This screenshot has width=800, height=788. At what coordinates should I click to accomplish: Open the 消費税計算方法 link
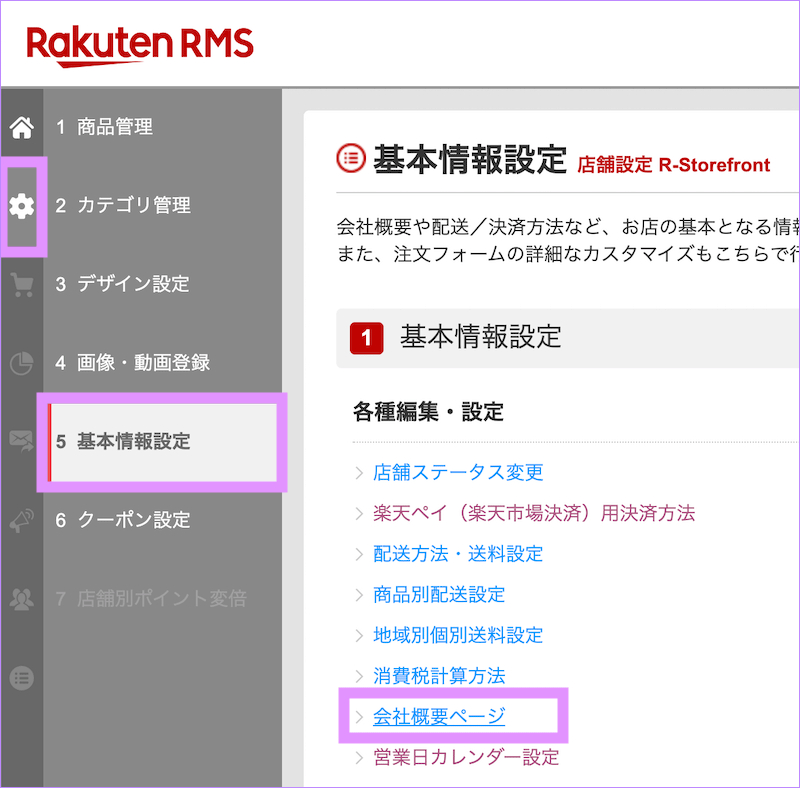coord(439,676)
